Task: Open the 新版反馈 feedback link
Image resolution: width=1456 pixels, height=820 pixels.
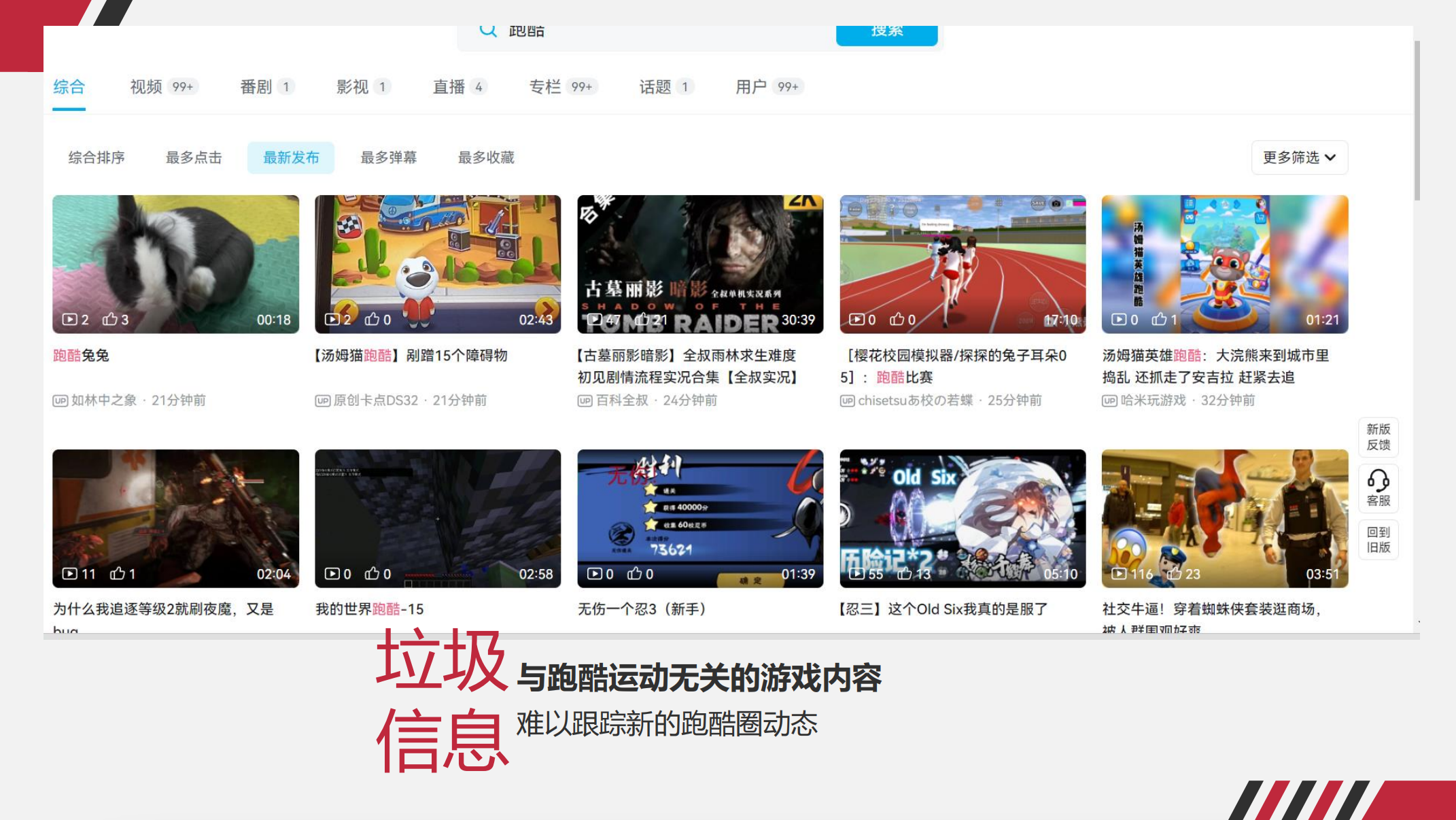Action: click(1378, 437)
